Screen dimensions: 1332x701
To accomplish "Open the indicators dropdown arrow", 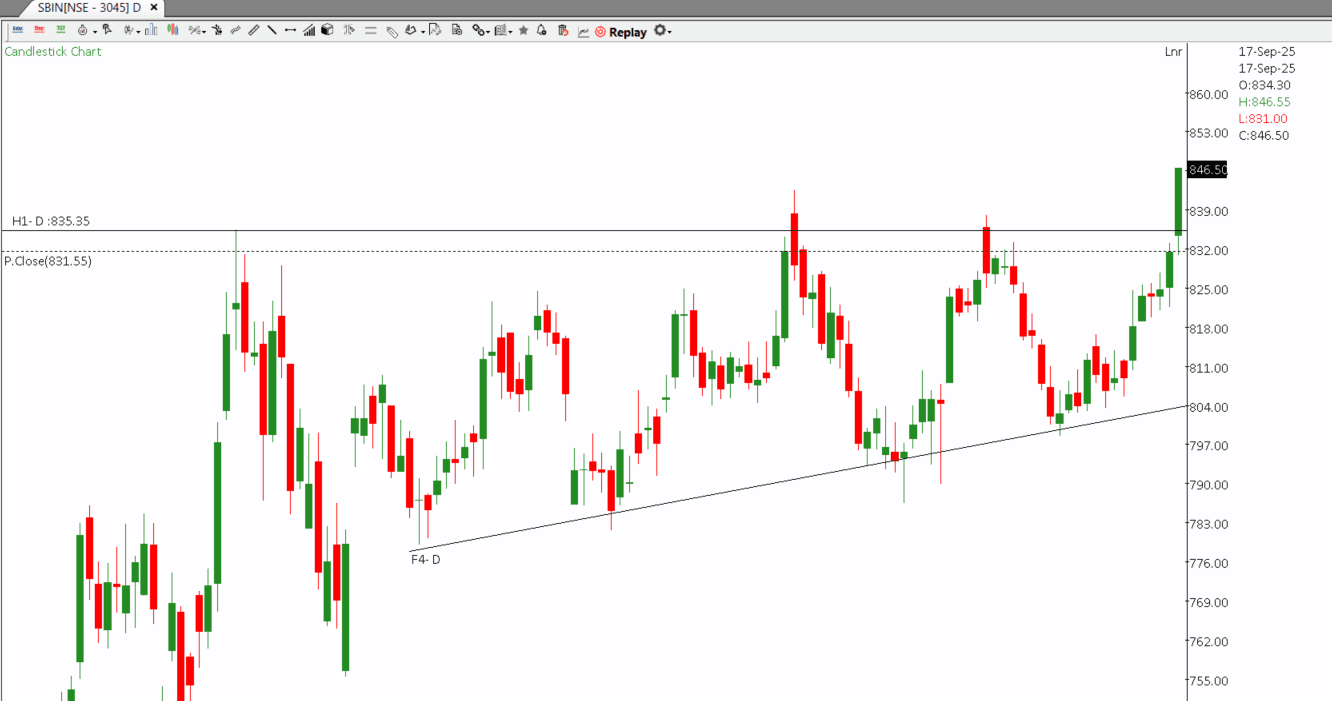I will pos(204,32).
